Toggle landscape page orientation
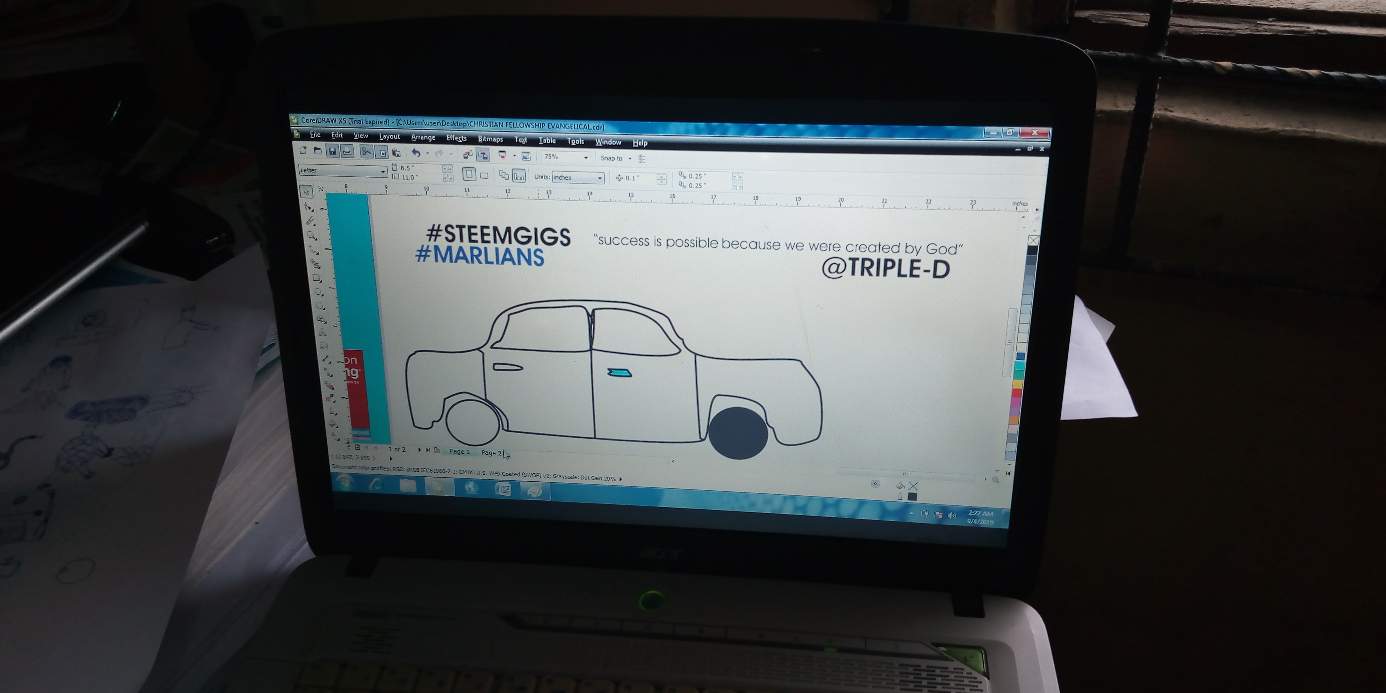The width and height of the screenshot is (1386, 693). [483, 176]
